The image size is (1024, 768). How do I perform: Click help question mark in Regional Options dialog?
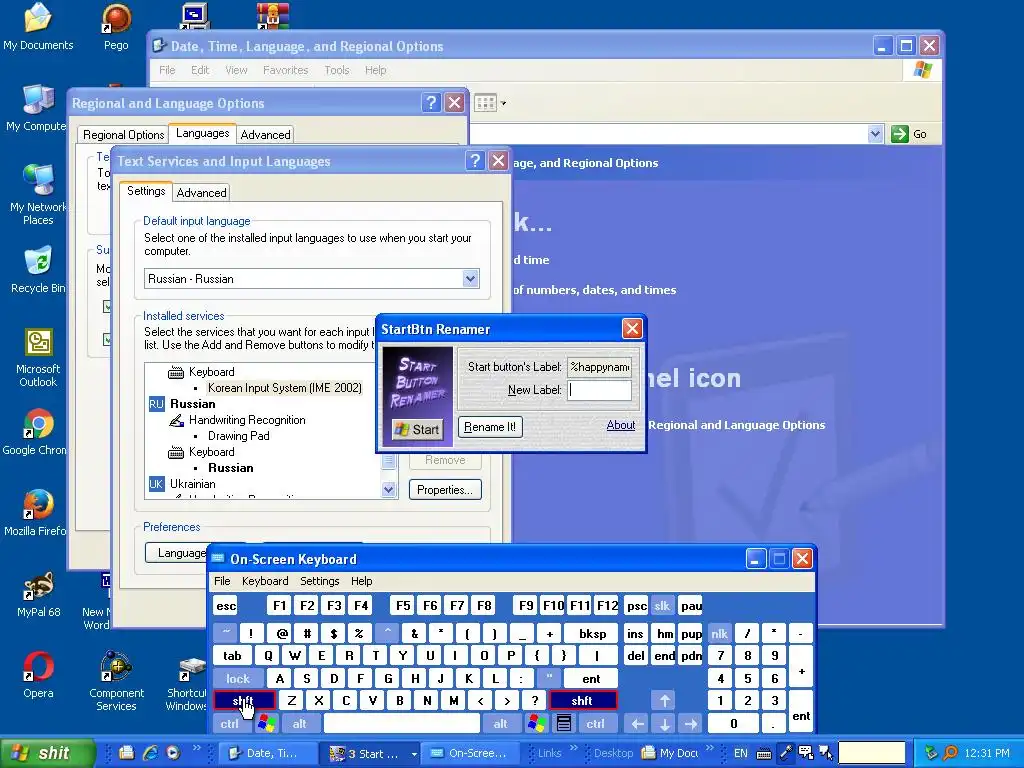[x=430, y=103]
